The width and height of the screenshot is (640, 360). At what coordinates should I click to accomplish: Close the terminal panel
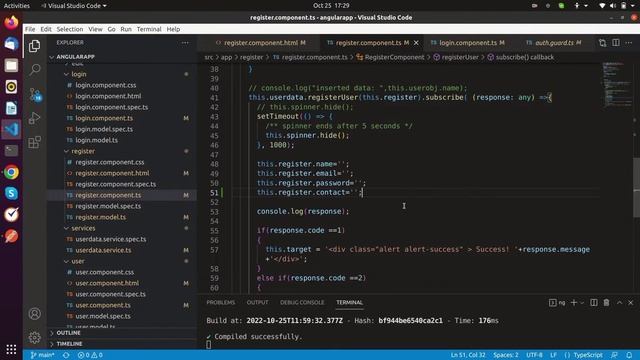(x=631, y=302)
